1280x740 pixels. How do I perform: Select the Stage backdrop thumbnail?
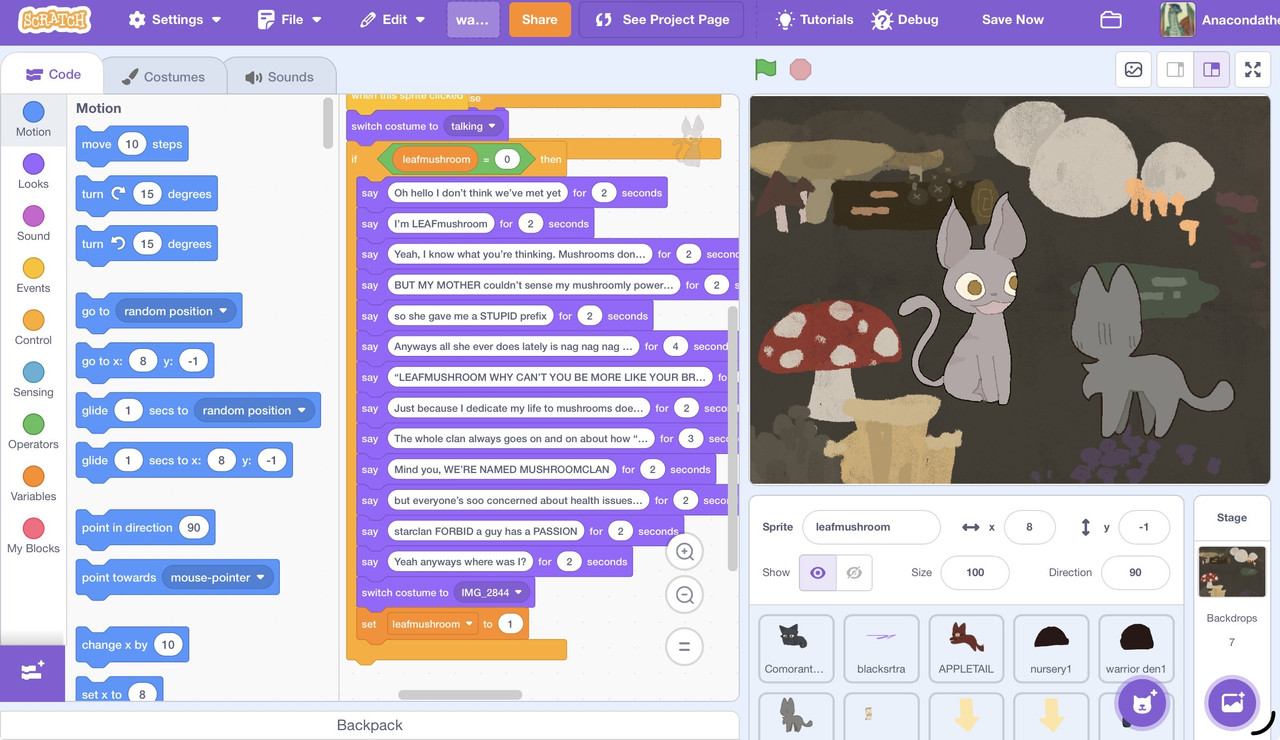click(1232, 571)
